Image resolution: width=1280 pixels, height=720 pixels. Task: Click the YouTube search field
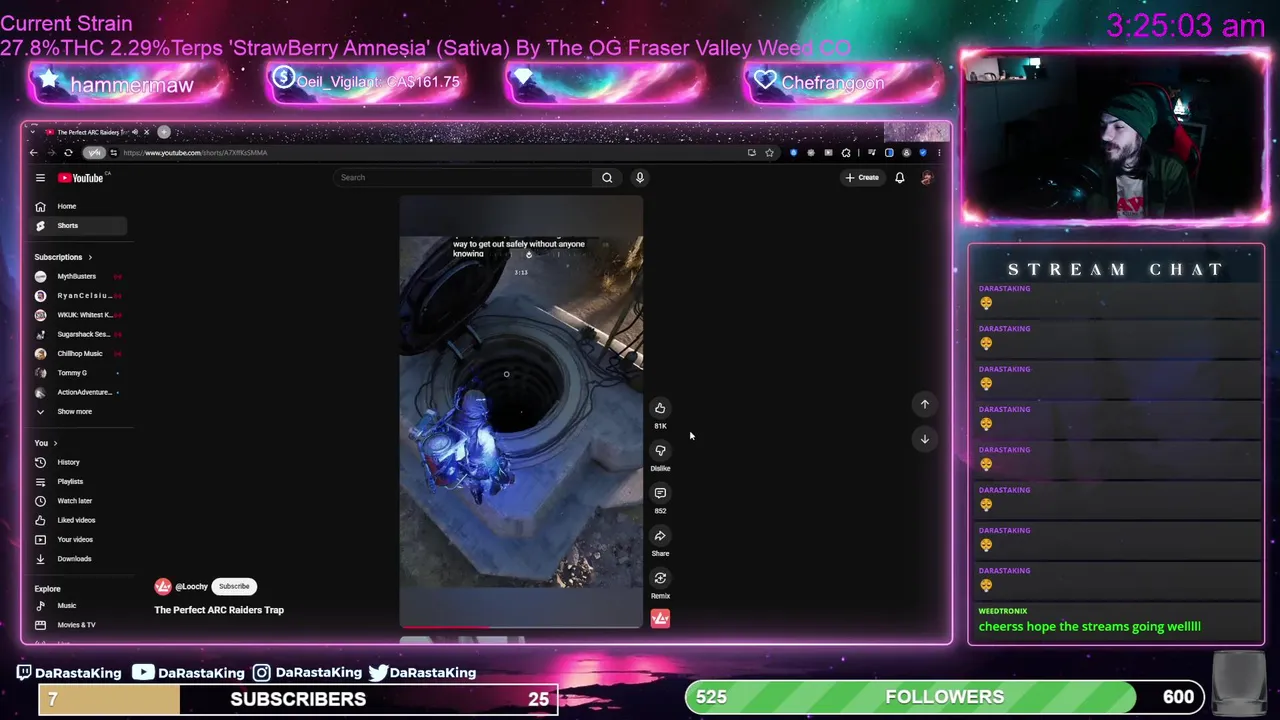point(465,178)
